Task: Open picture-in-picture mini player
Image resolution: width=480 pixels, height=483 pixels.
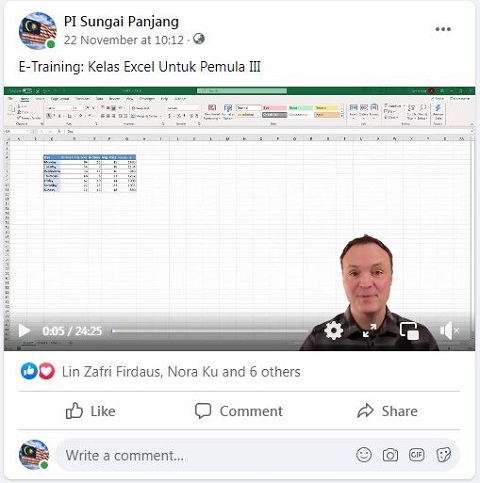Action: [x=409, y=331]
